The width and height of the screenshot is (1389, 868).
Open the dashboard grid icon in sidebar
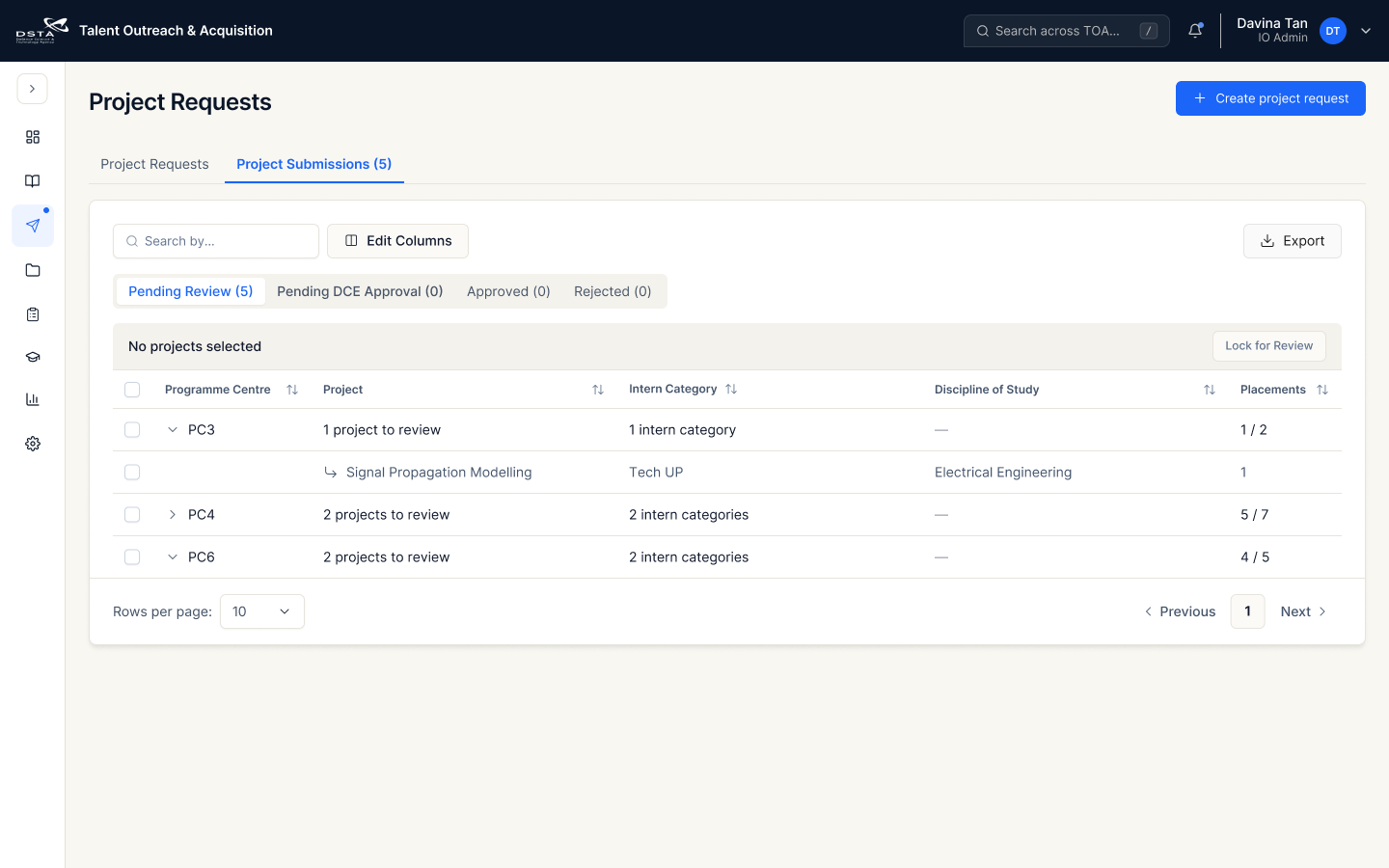coord(33,137)
